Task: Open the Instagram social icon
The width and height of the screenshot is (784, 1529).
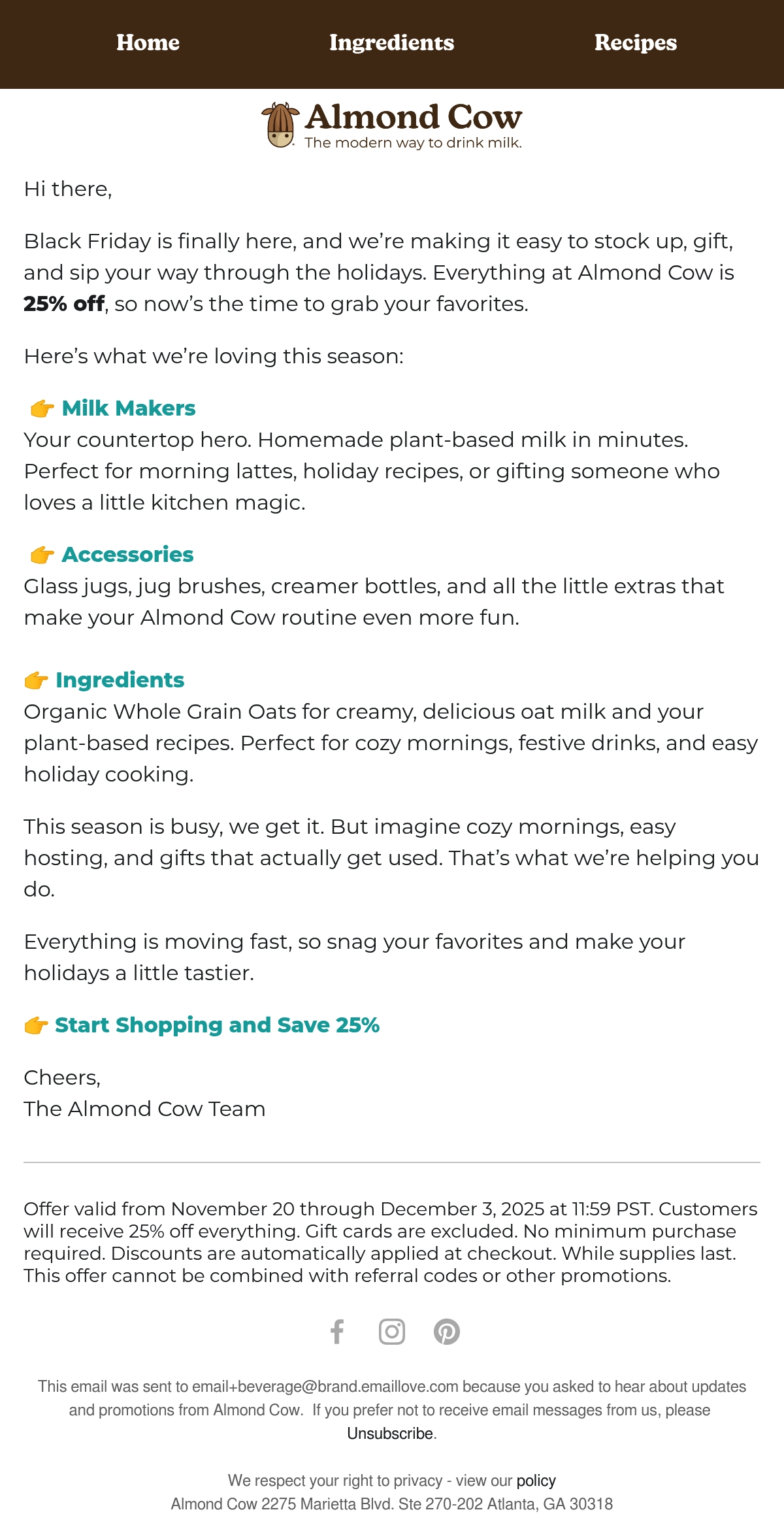Action: click(392, 1332)
